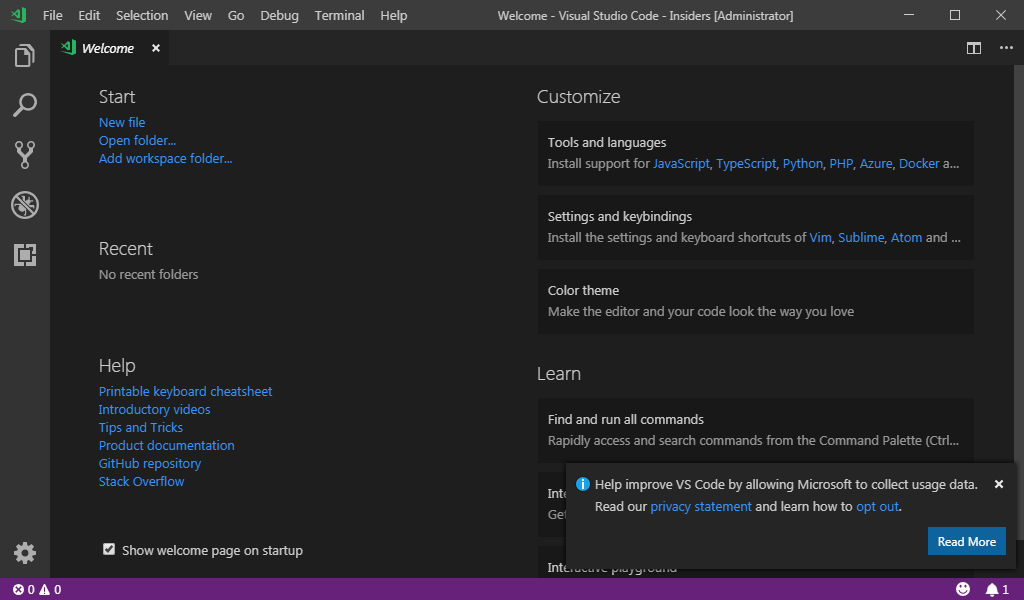Open the Search view in activity bar
Image resolution: width=1024 pixels, height=600 pixels.
pyautogui.click(x=25, y=105)
